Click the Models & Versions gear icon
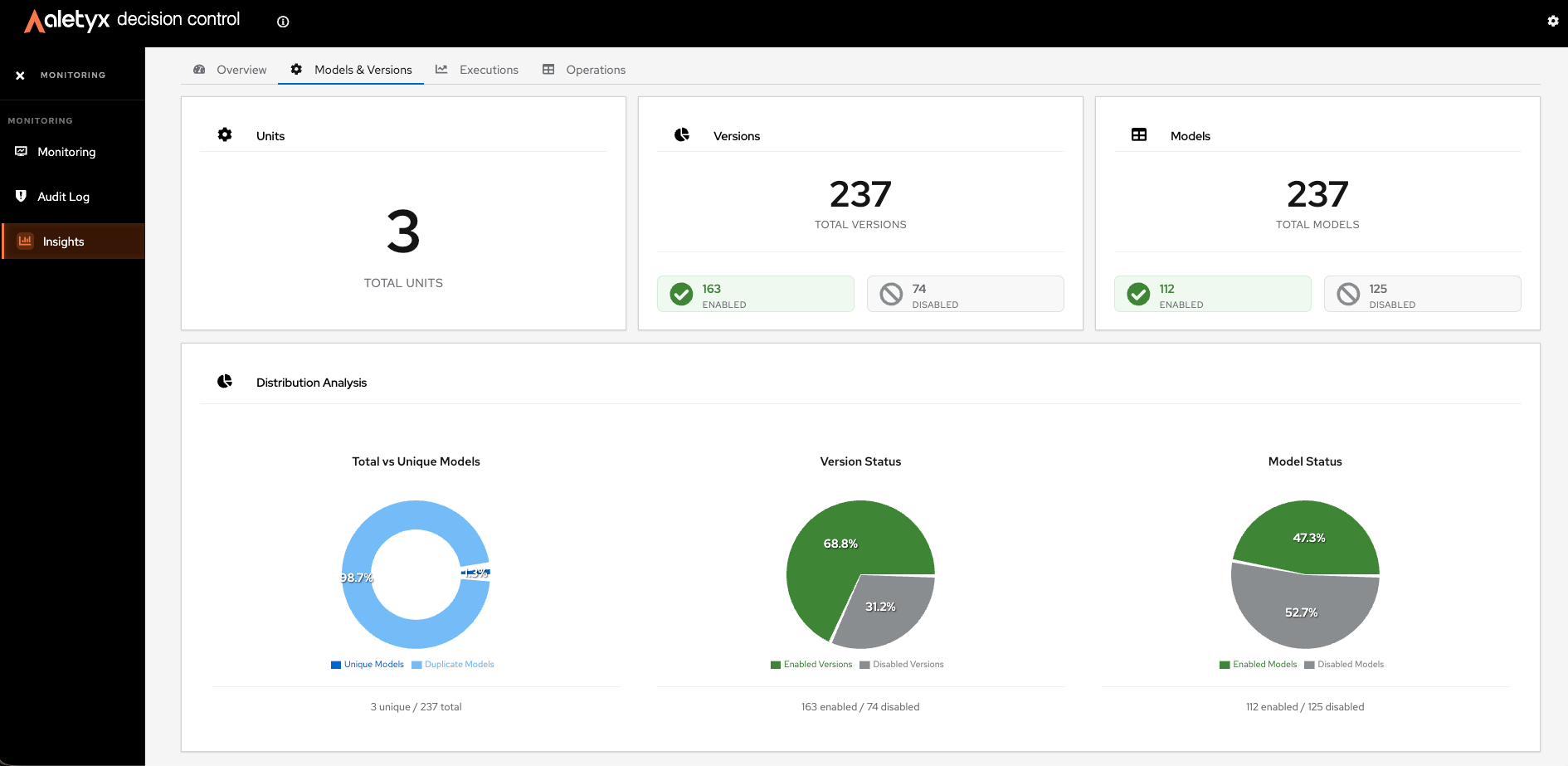 [296, 70]
